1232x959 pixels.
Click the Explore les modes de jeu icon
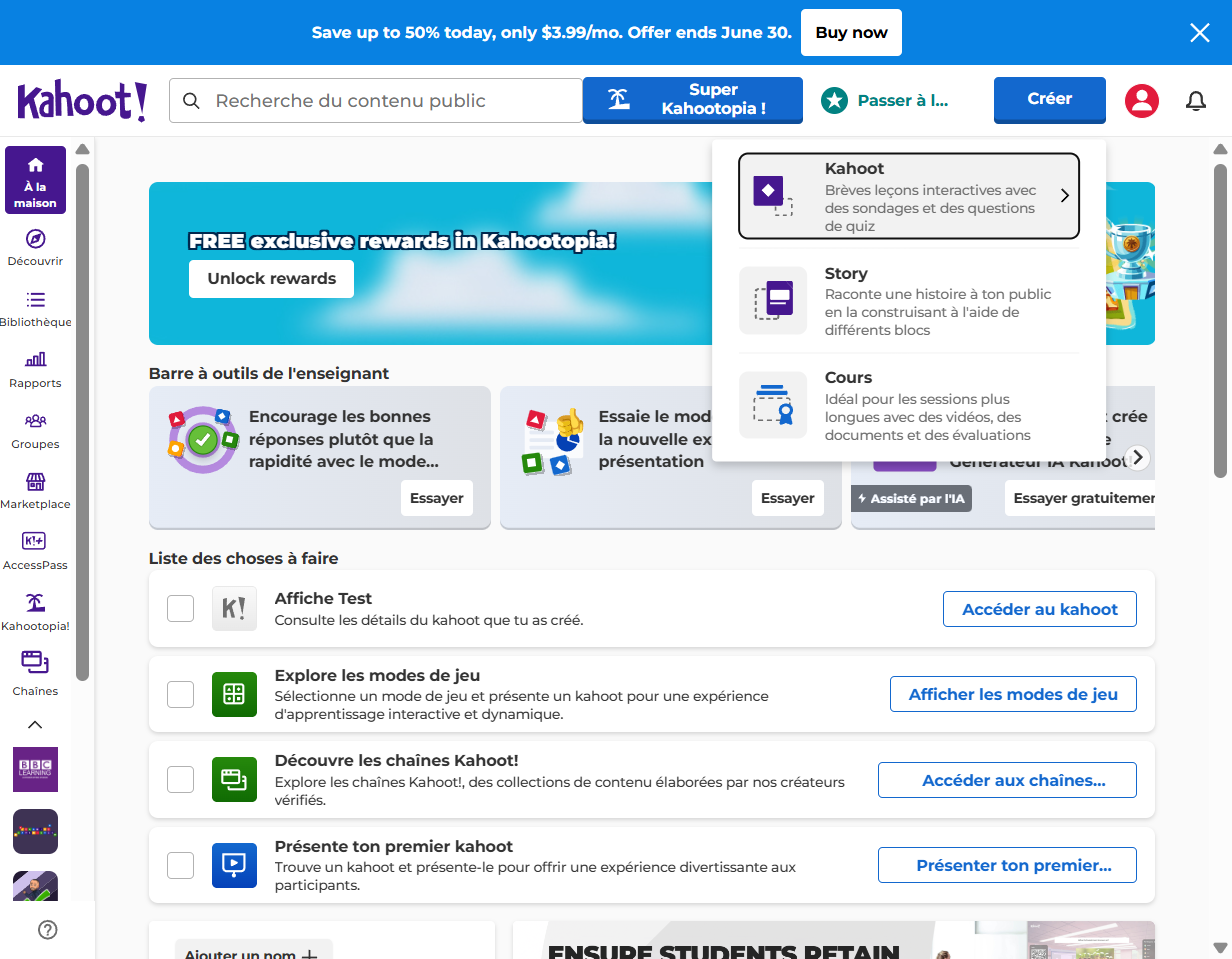coord(234,694)
